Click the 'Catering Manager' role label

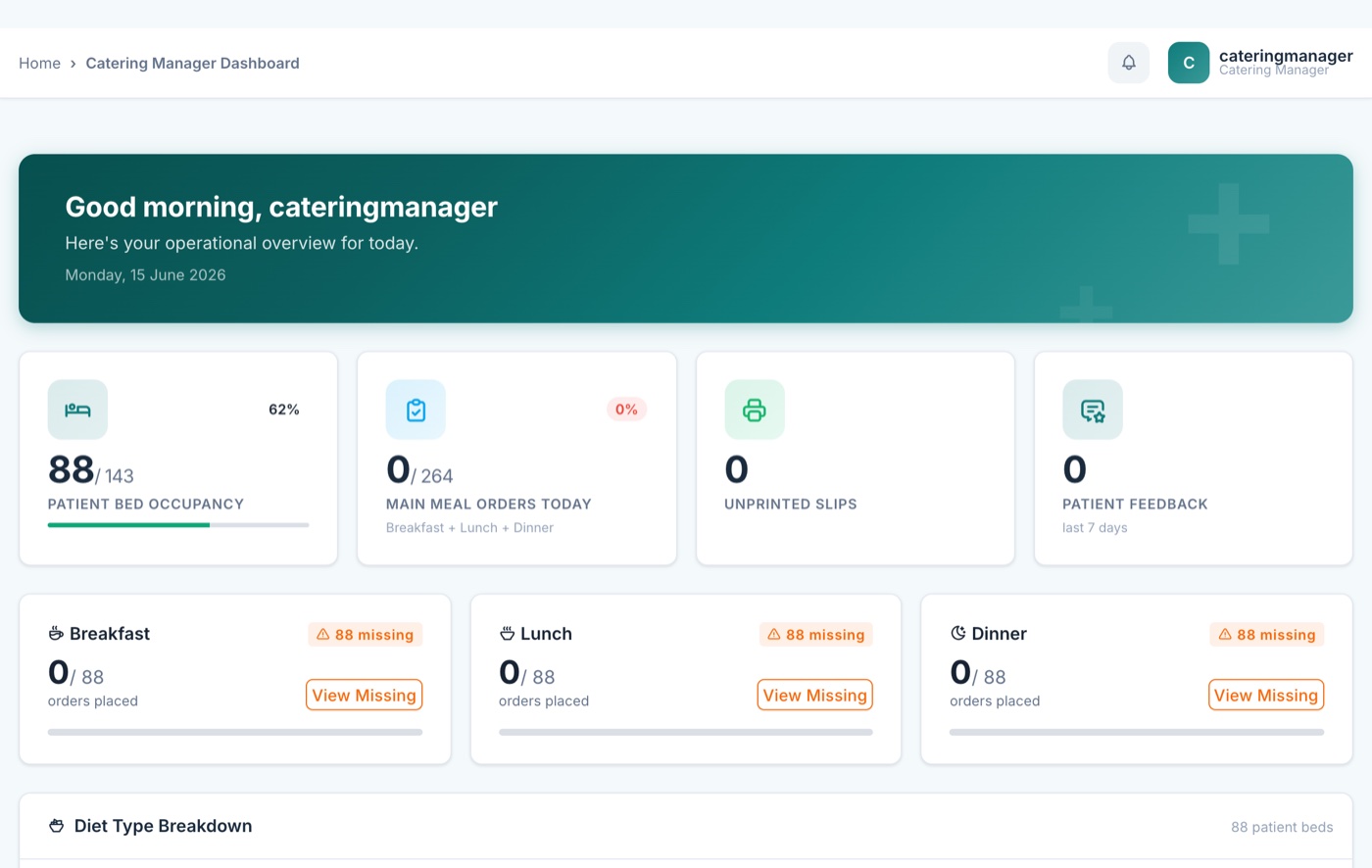(x=1274, y=71)
